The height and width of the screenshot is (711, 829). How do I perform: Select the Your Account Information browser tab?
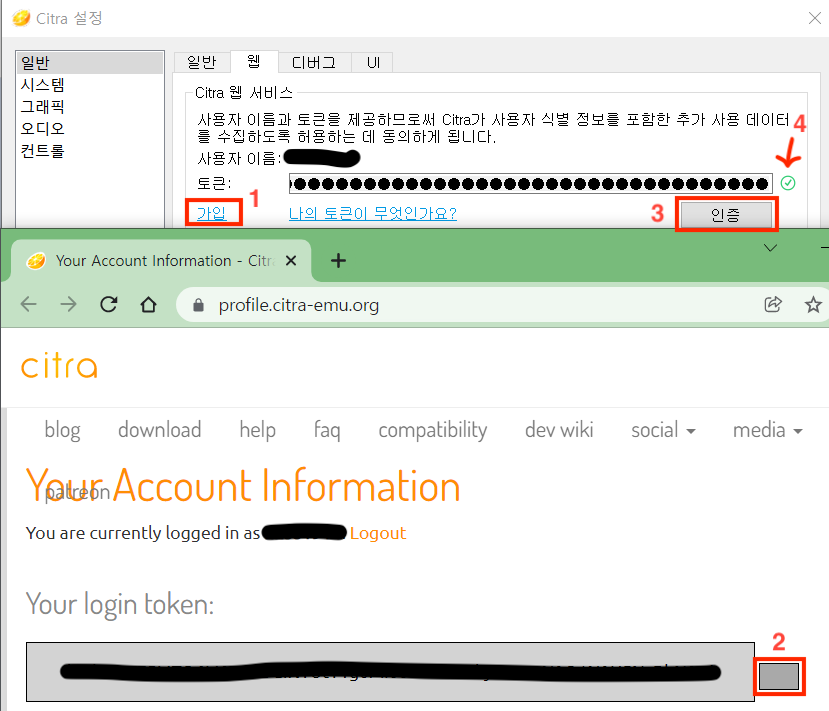point(161,261)
